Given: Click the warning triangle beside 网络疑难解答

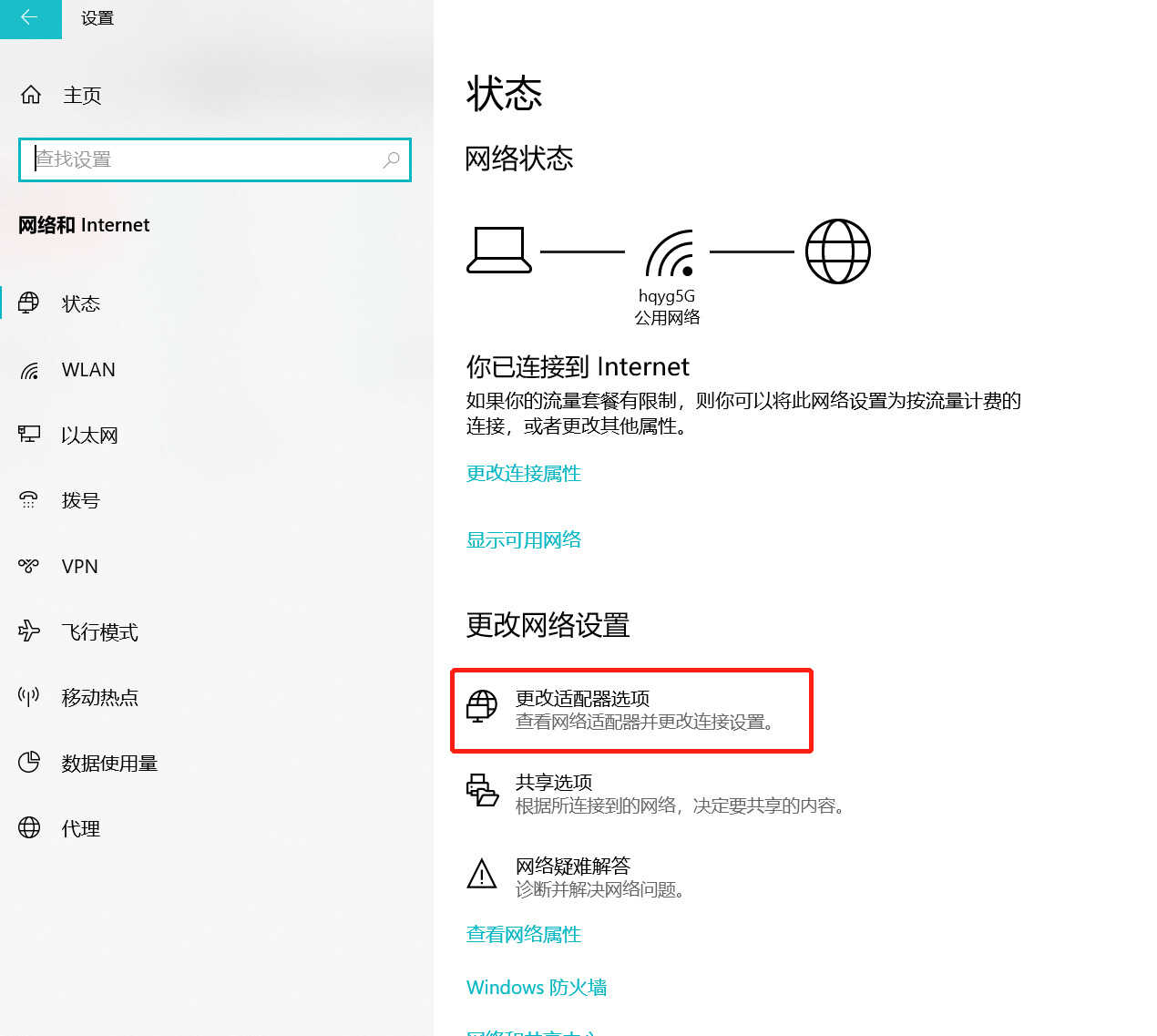Looking at the screenshot, I should point(482,873).
